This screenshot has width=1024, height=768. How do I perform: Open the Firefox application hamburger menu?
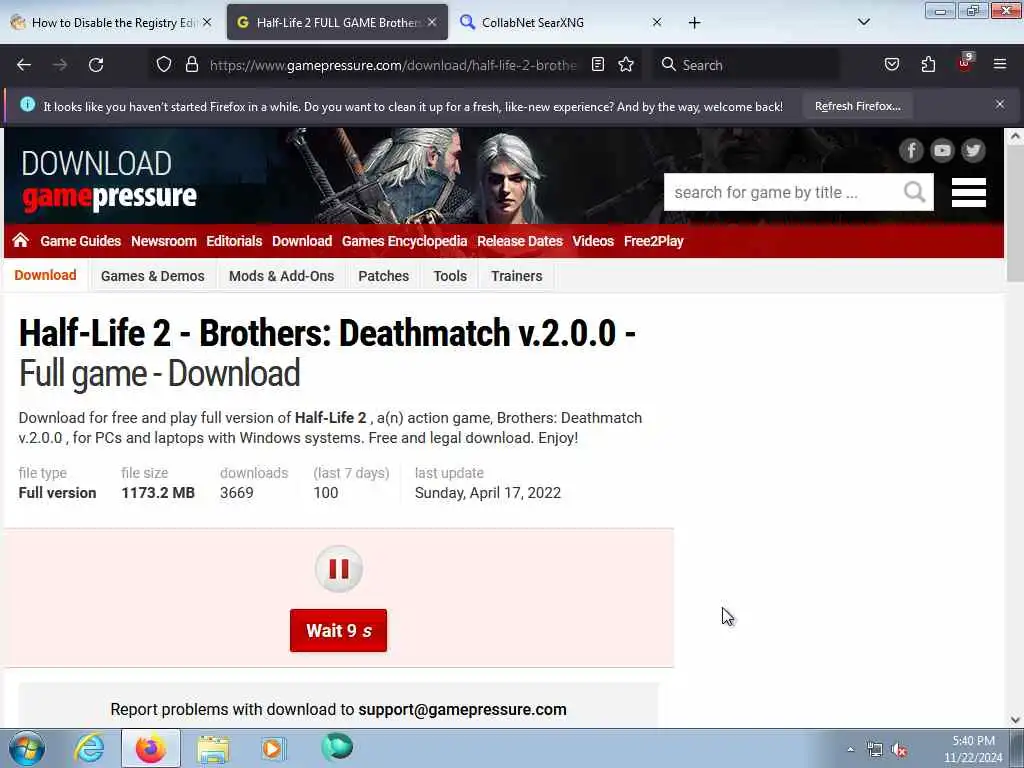pos(1000,65)
